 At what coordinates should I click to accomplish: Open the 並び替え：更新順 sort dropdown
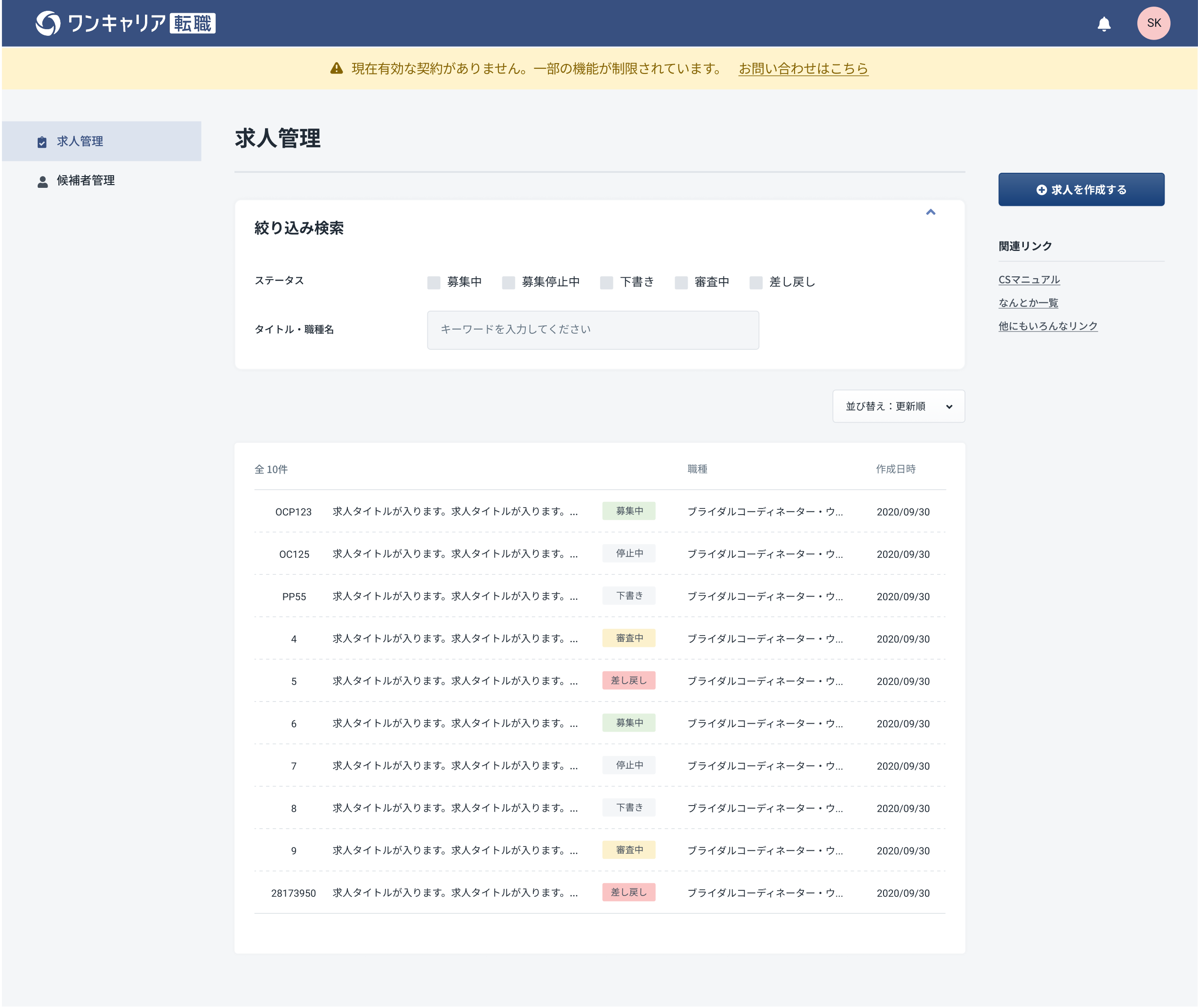click(x=898, y=406)
